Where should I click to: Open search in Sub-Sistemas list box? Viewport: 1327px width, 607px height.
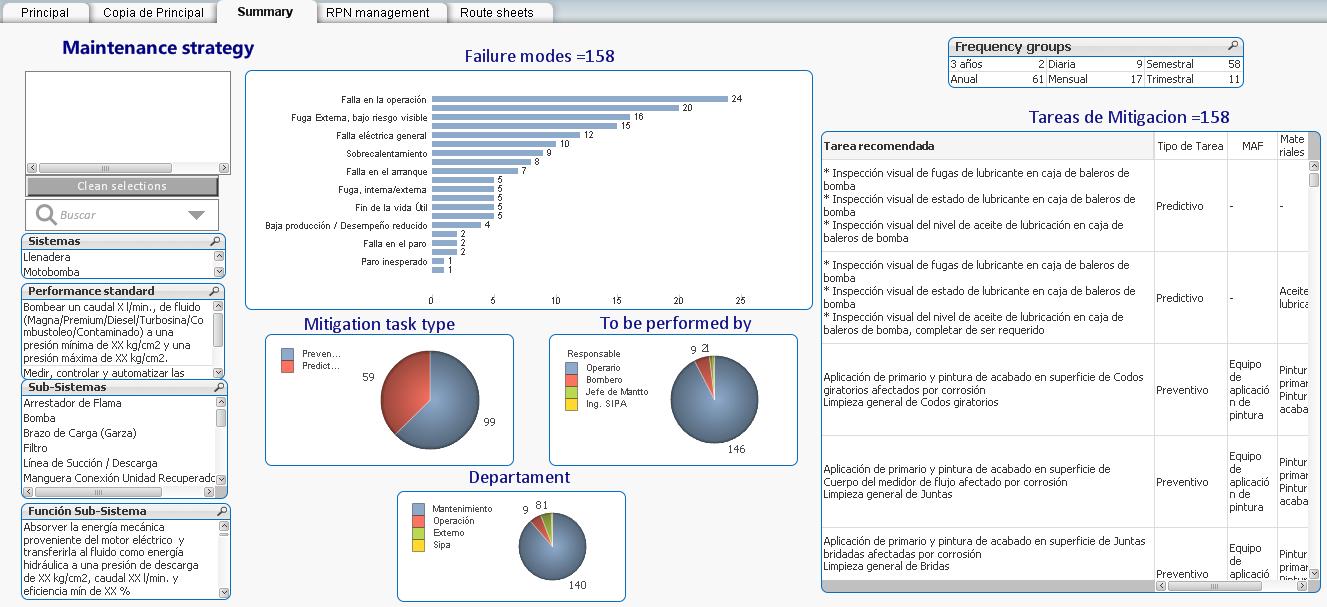(215, 388)
